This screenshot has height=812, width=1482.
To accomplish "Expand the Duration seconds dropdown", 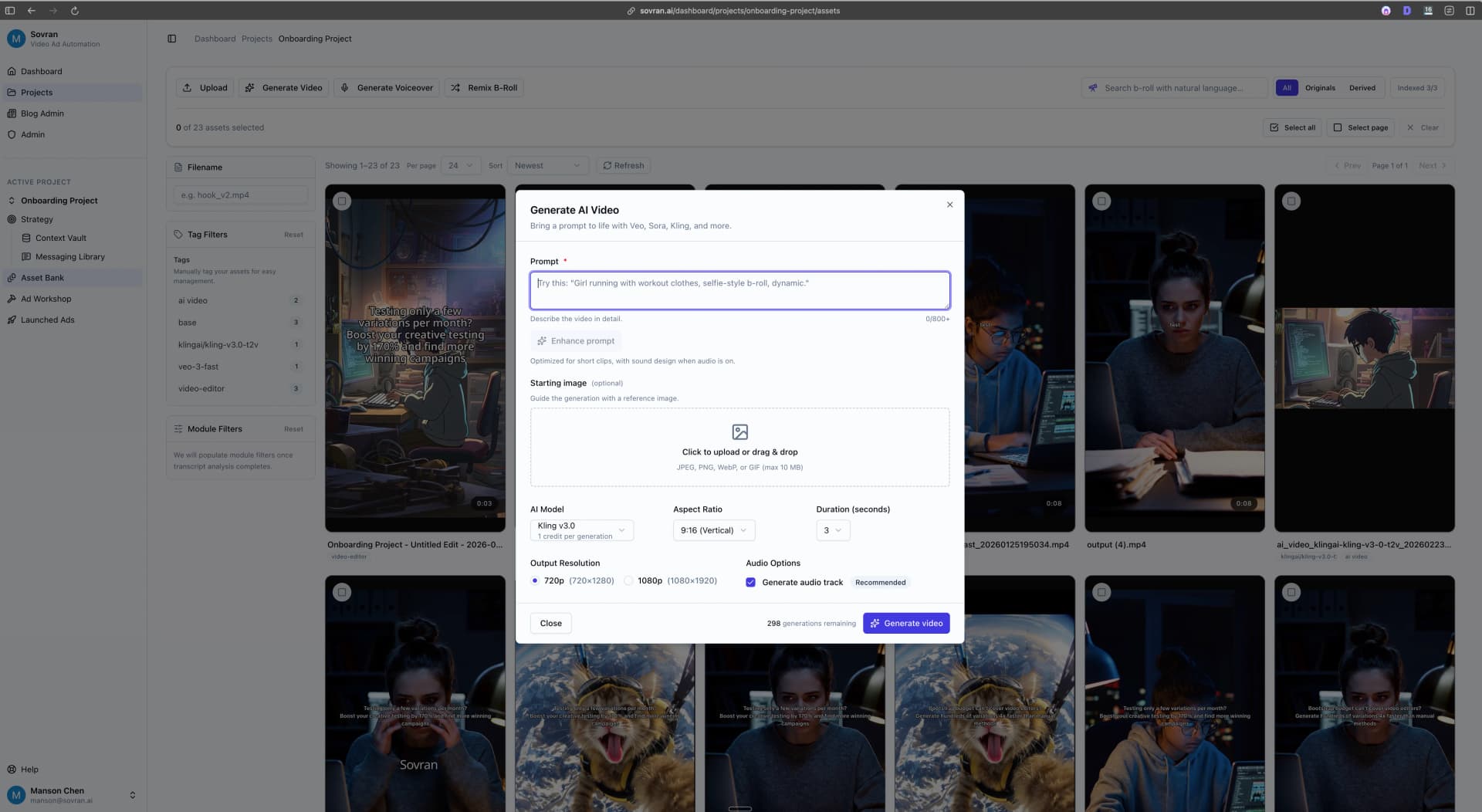I will [x=832, y=530].
